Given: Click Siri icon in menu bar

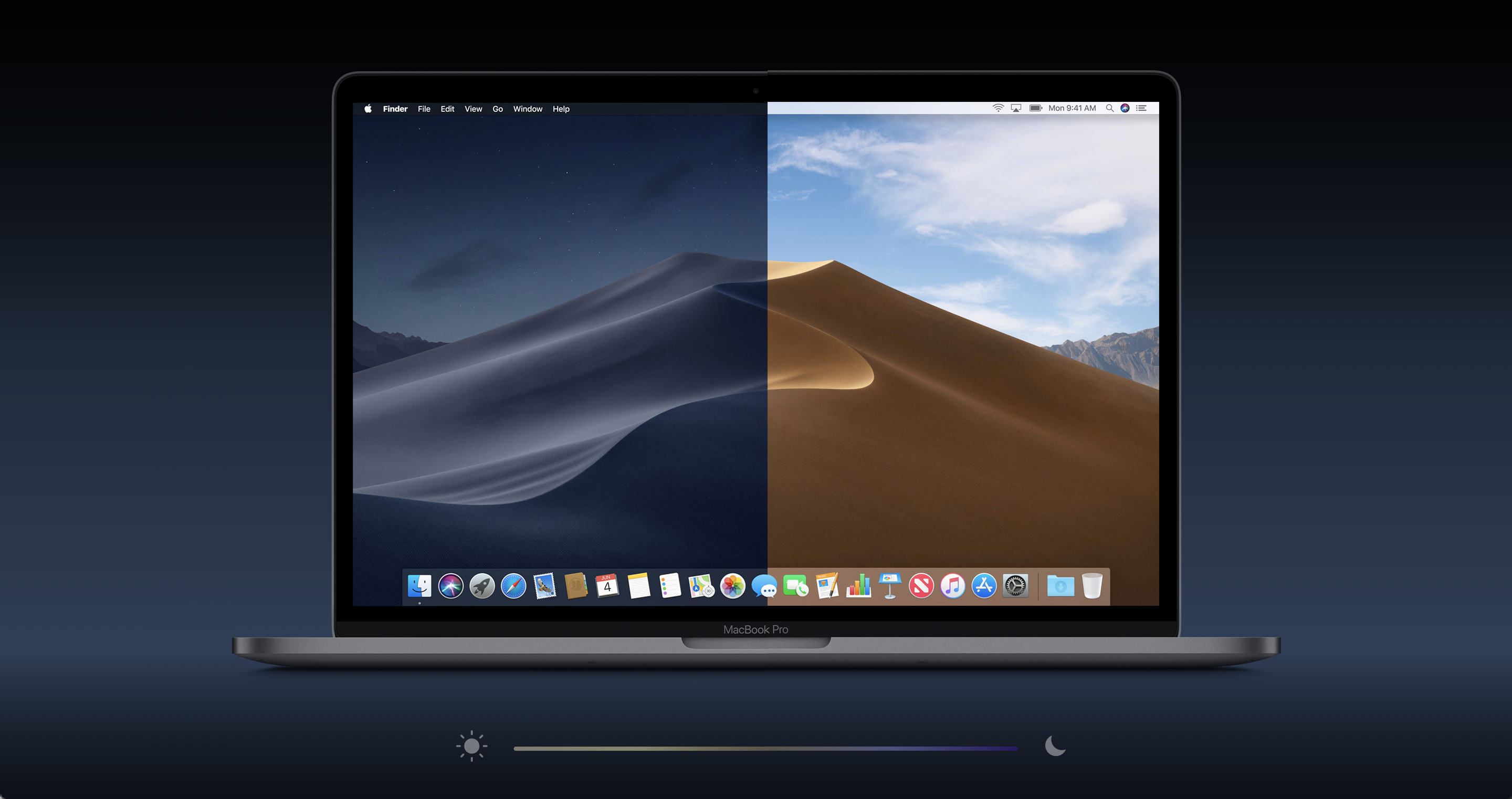Looking at the screenshot, I should point(1125,108).
